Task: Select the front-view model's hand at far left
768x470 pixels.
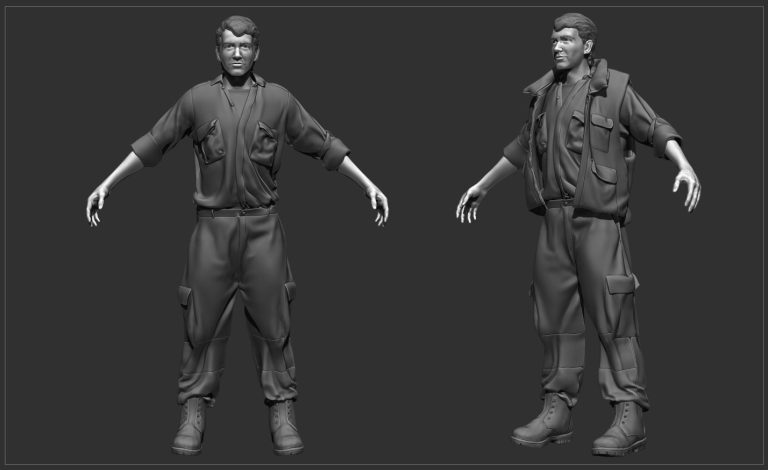Action: [x=97, y=204]
